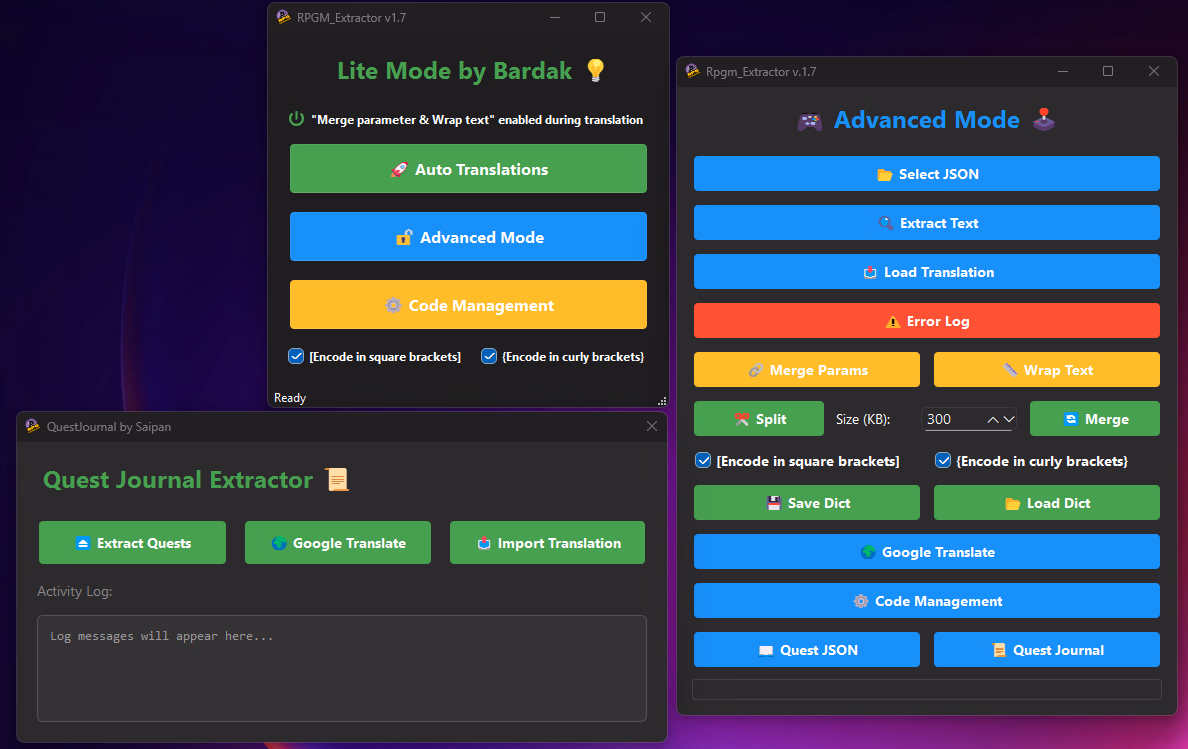Click Import Translation in Quest Journal
Viewport: 1188px width, 749px height.
(x=547, y=543)
